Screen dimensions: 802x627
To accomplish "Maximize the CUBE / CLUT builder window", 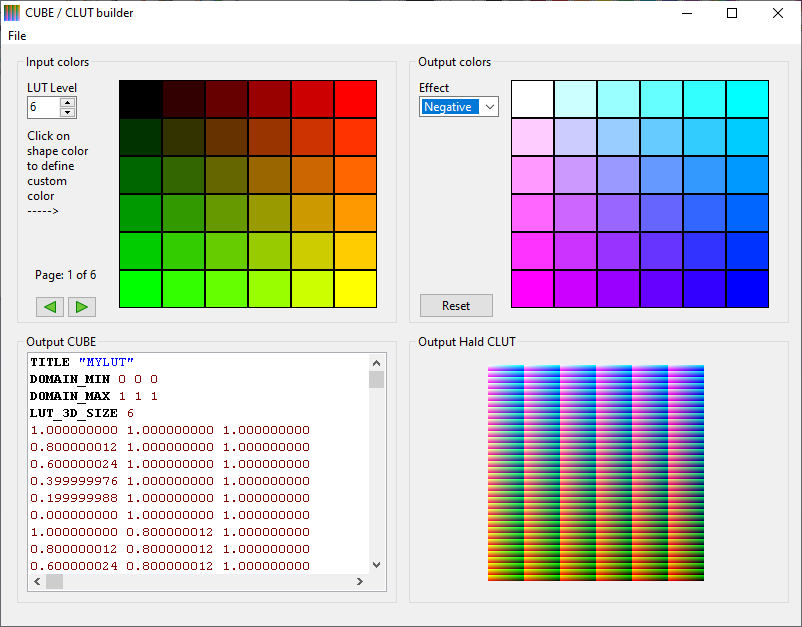I will point(732,13).
